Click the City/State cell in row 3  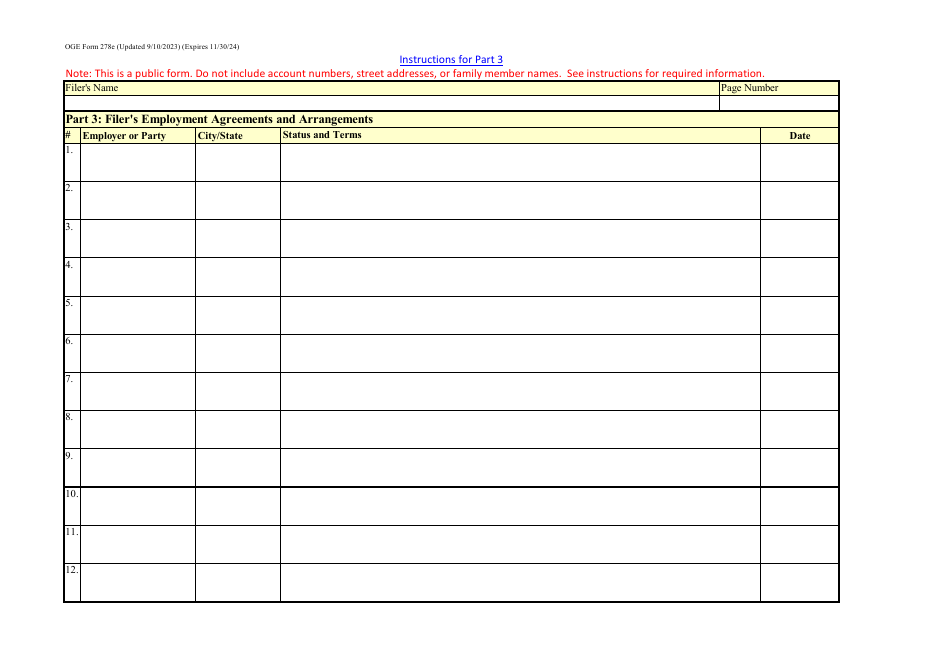click(238, 236)
